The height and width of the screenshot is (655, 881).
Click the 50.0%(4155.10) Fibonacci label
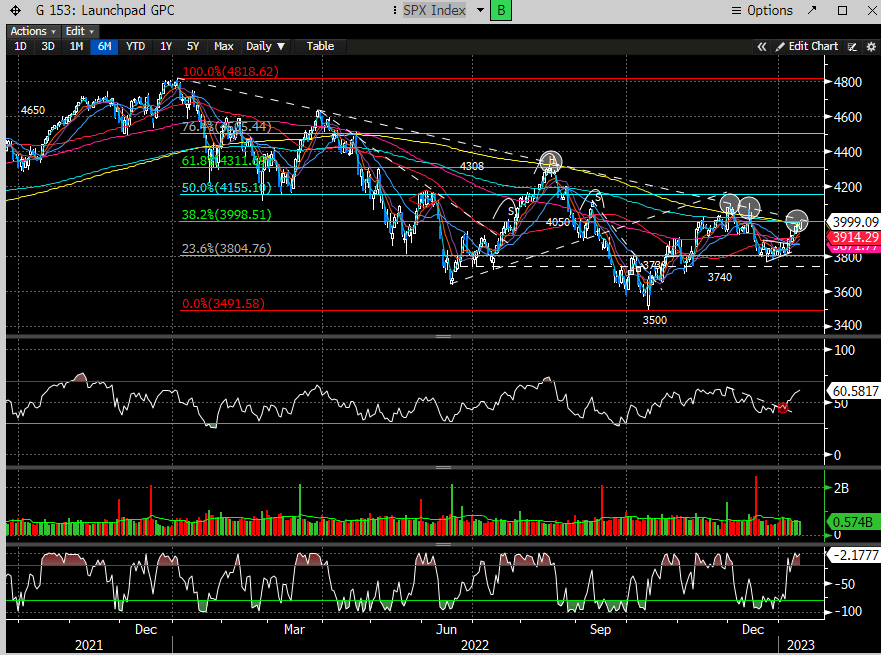coord(226,188)
